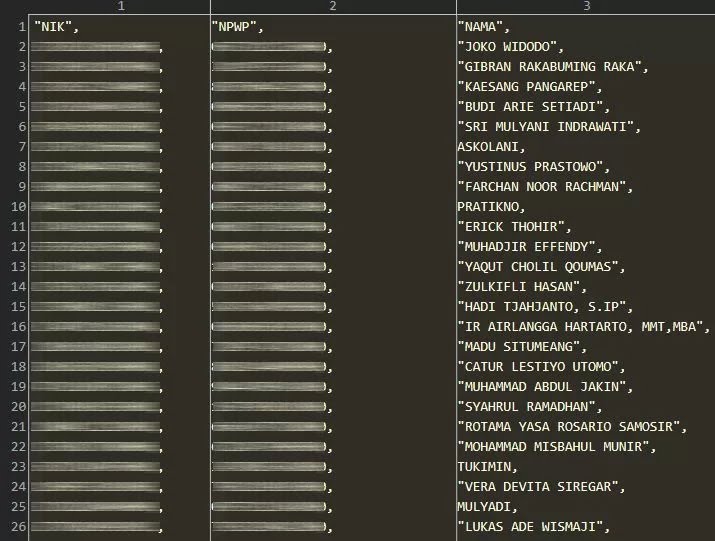Click the blurred NPWP value on line 14
The image size is (715, 541).
tap(270, 287)
